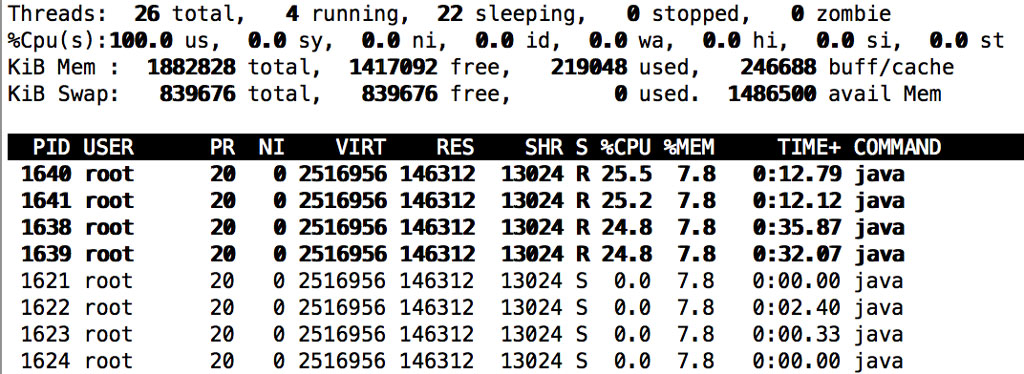1024x374 pixels.
Task: Click the KiB Swap label
Action: click(x=64, y=94)
